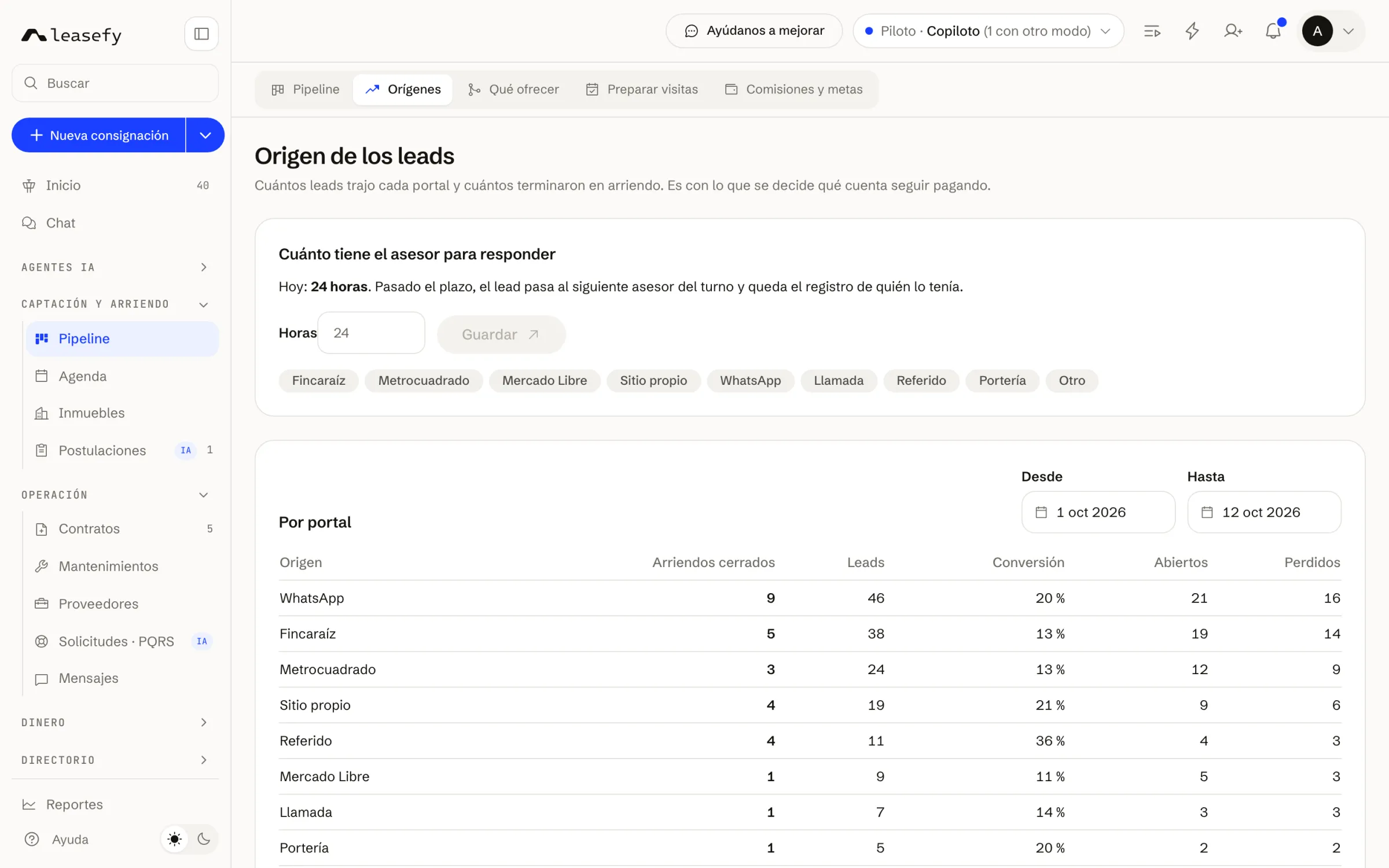The width and height of the screenshot is (1389, 868).
Task: Switch to the Qué ofrecer tab
Action: click(513, 90)
